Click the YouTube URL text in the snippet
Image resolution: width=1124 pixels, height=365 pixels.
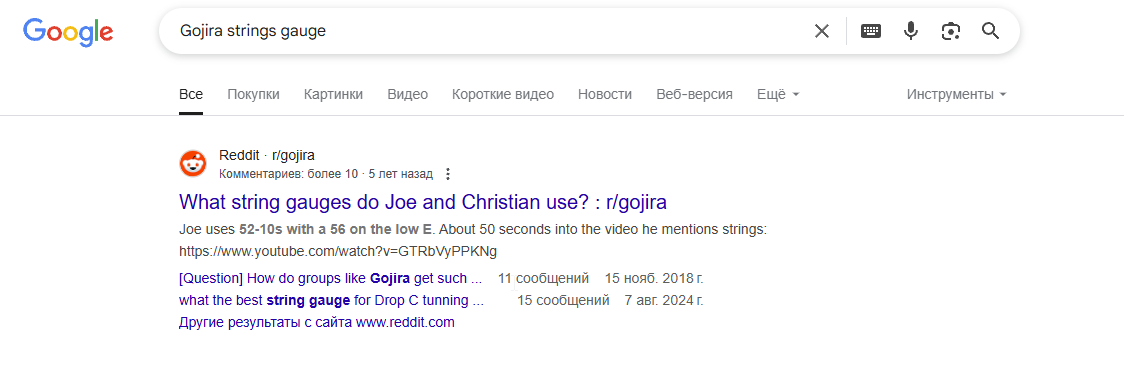(338, 251)
